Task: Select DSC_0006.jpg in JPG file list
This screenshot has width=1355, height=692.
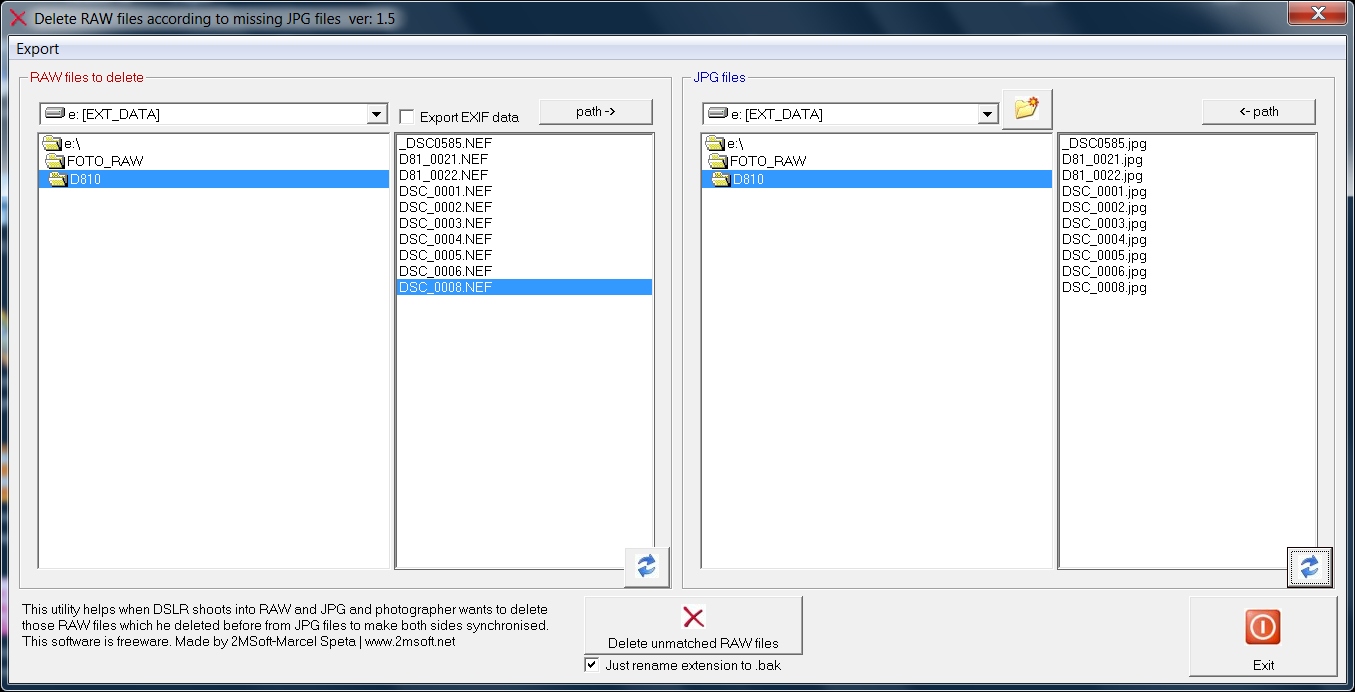Action: (1188, 271)
